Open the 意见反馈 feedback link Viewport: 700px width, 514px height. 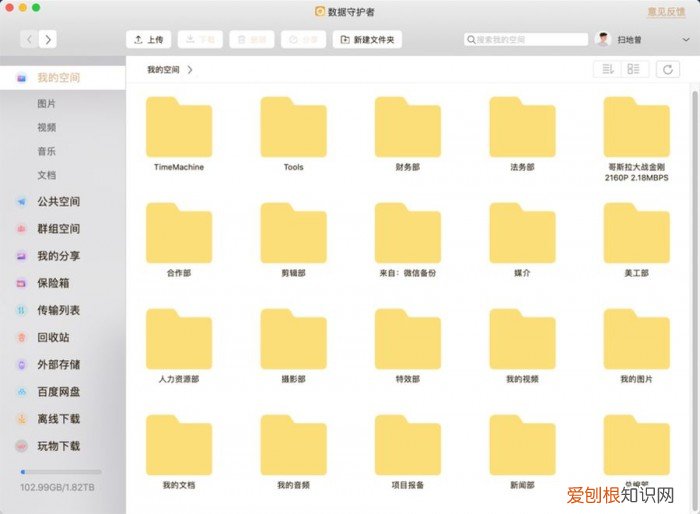[666, 12]
